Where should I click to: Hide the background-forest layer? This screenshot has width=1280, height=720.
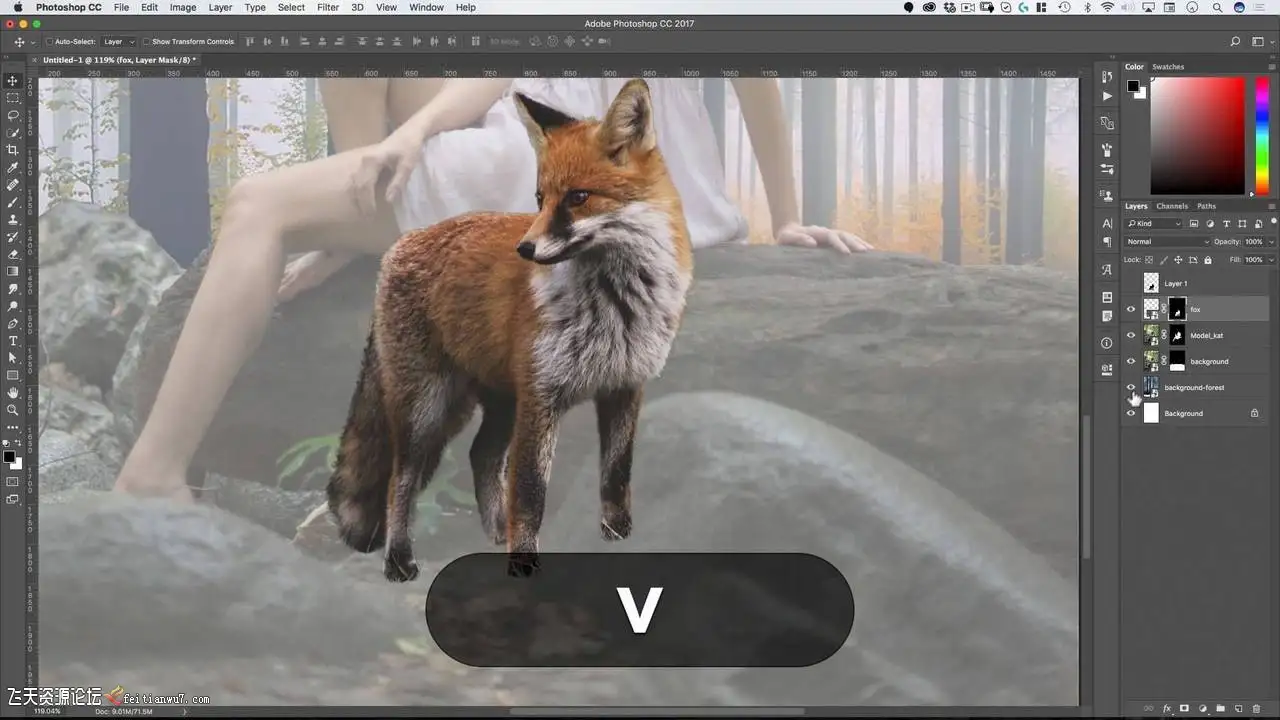[x=1131, y=388]
